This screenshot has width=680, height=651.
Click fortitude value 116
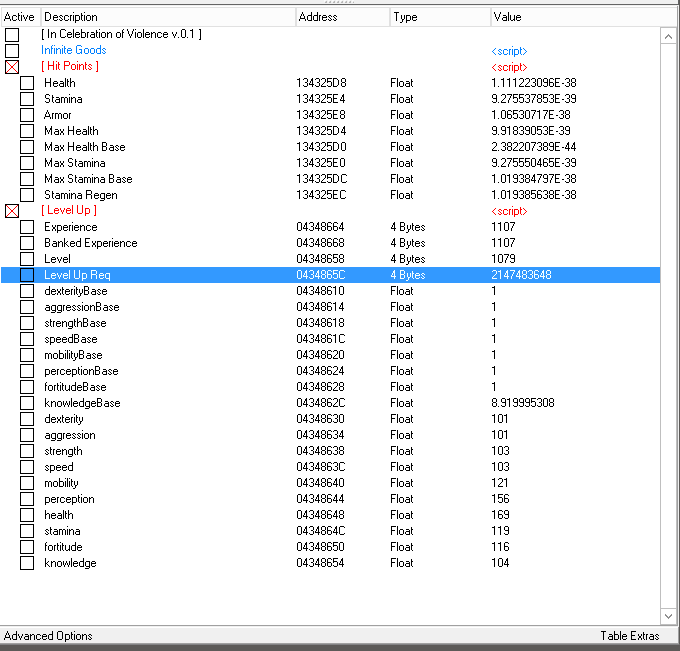click(x=500, y=547)
